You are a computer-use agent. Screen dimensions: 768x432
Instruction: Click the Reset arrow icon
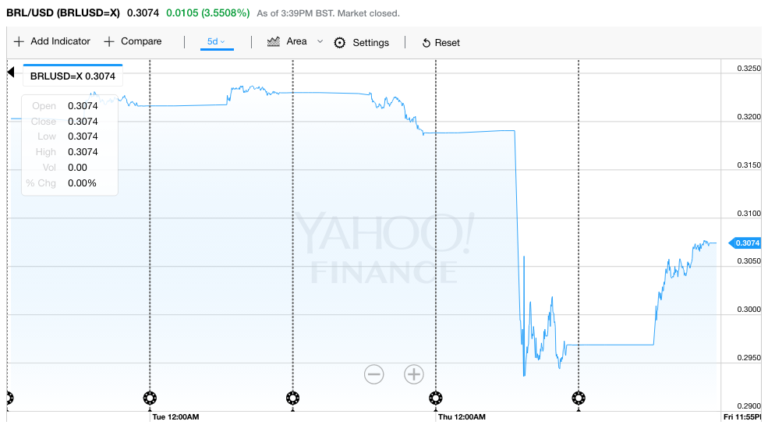[x=426, y=43]
